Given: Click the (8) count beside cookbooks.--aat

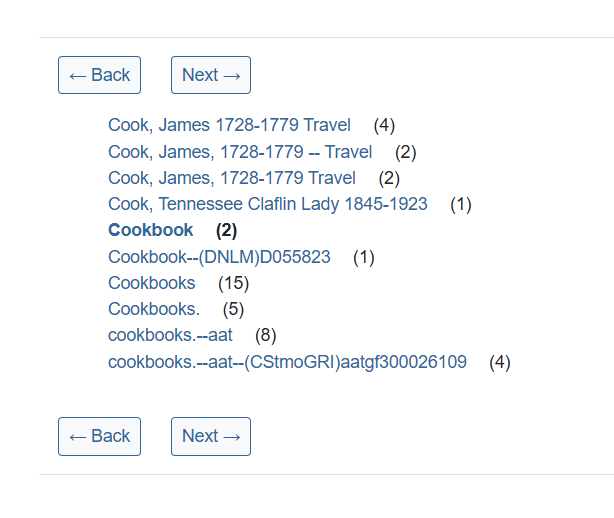Looking at the screenshot, I should tap(266, 336).
